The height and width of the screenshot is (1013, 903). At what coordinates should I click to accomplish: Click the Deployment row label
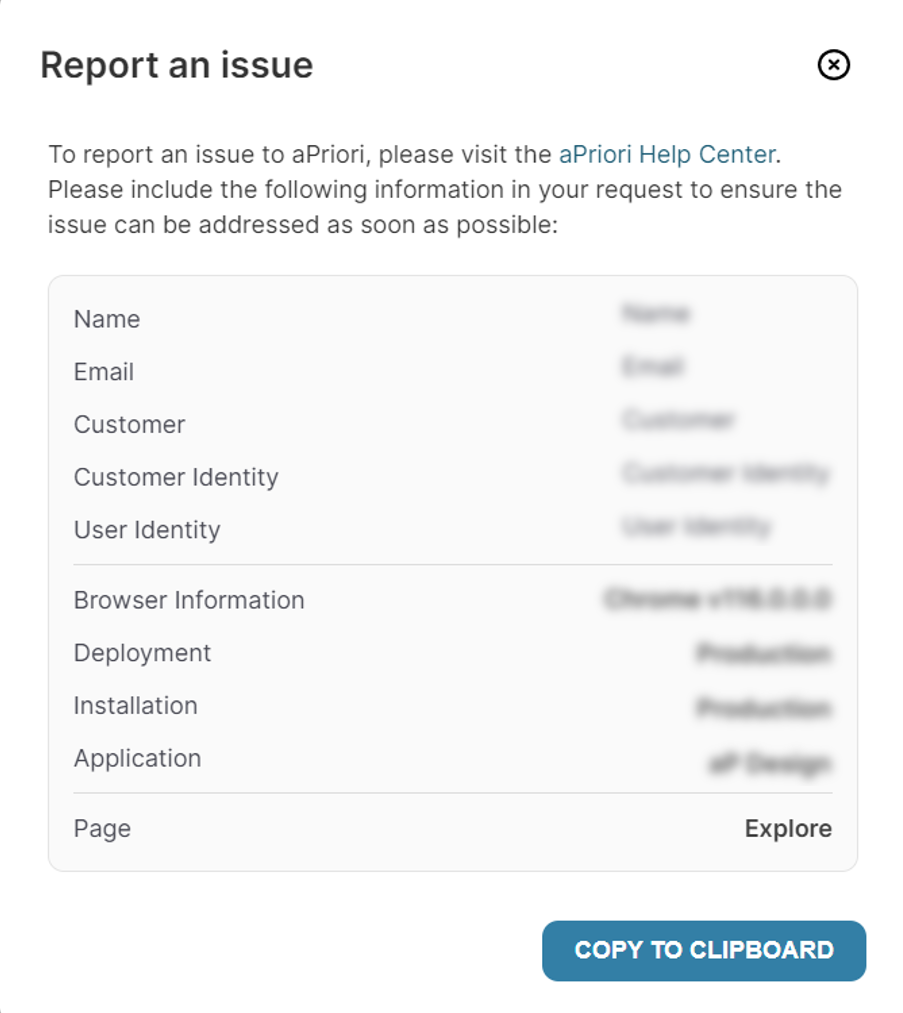coord(142,653)
